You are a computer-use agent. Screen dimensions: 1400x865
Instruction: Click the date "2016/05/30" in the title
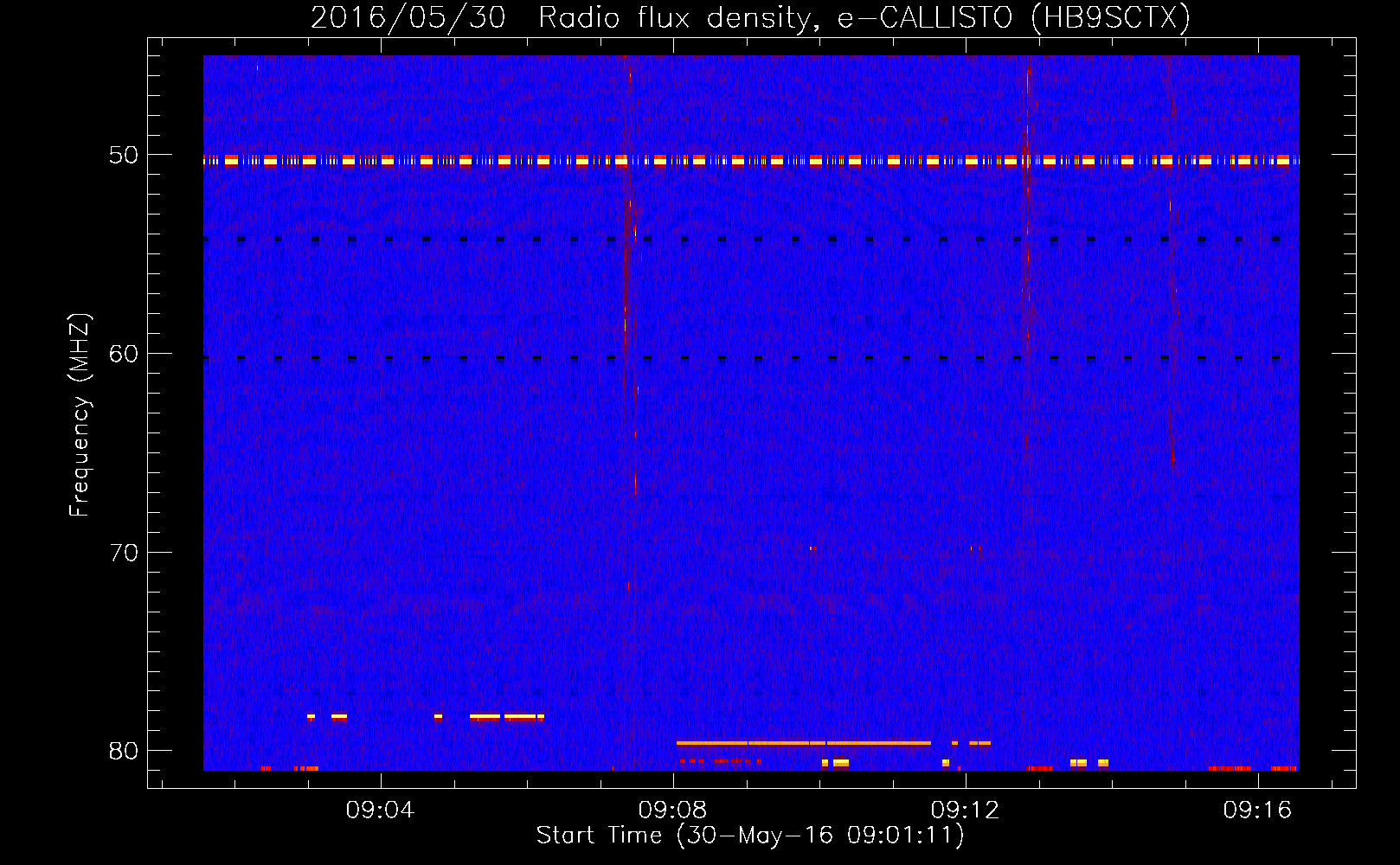point(408,17)
